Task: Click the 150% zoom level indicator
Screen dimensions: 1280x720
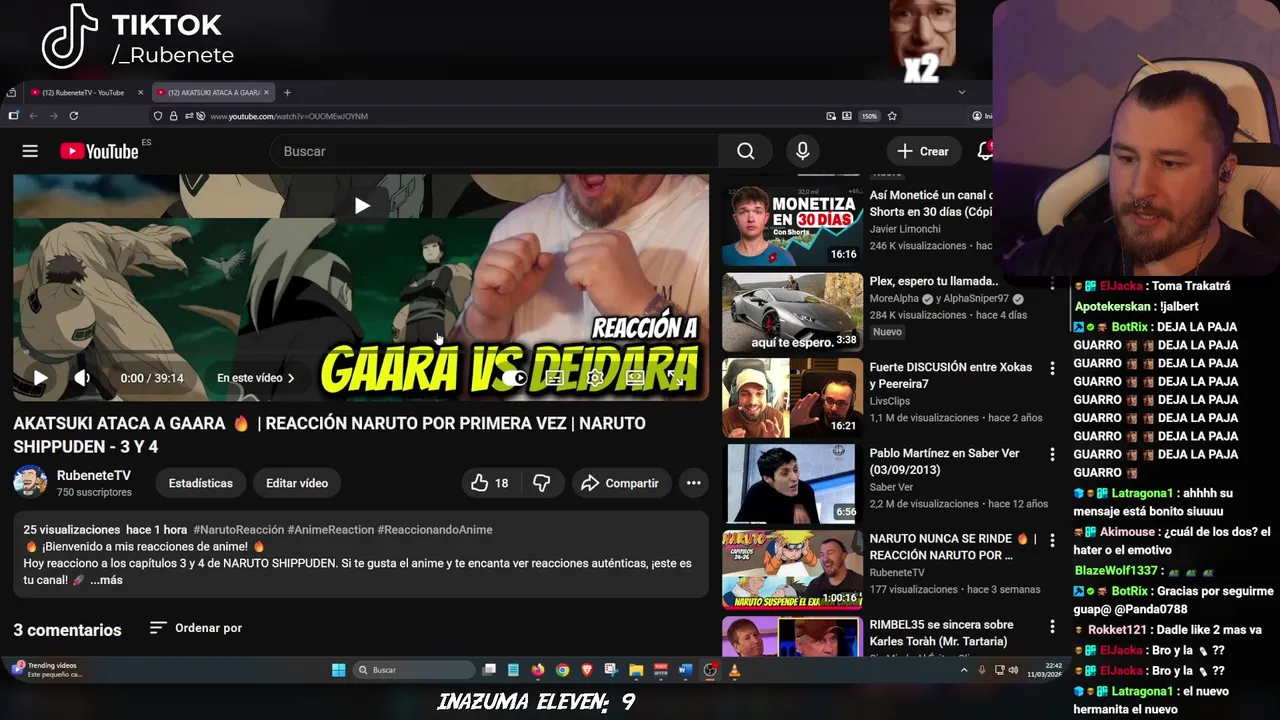Action: pyautogui.click(x=870, y=116)
